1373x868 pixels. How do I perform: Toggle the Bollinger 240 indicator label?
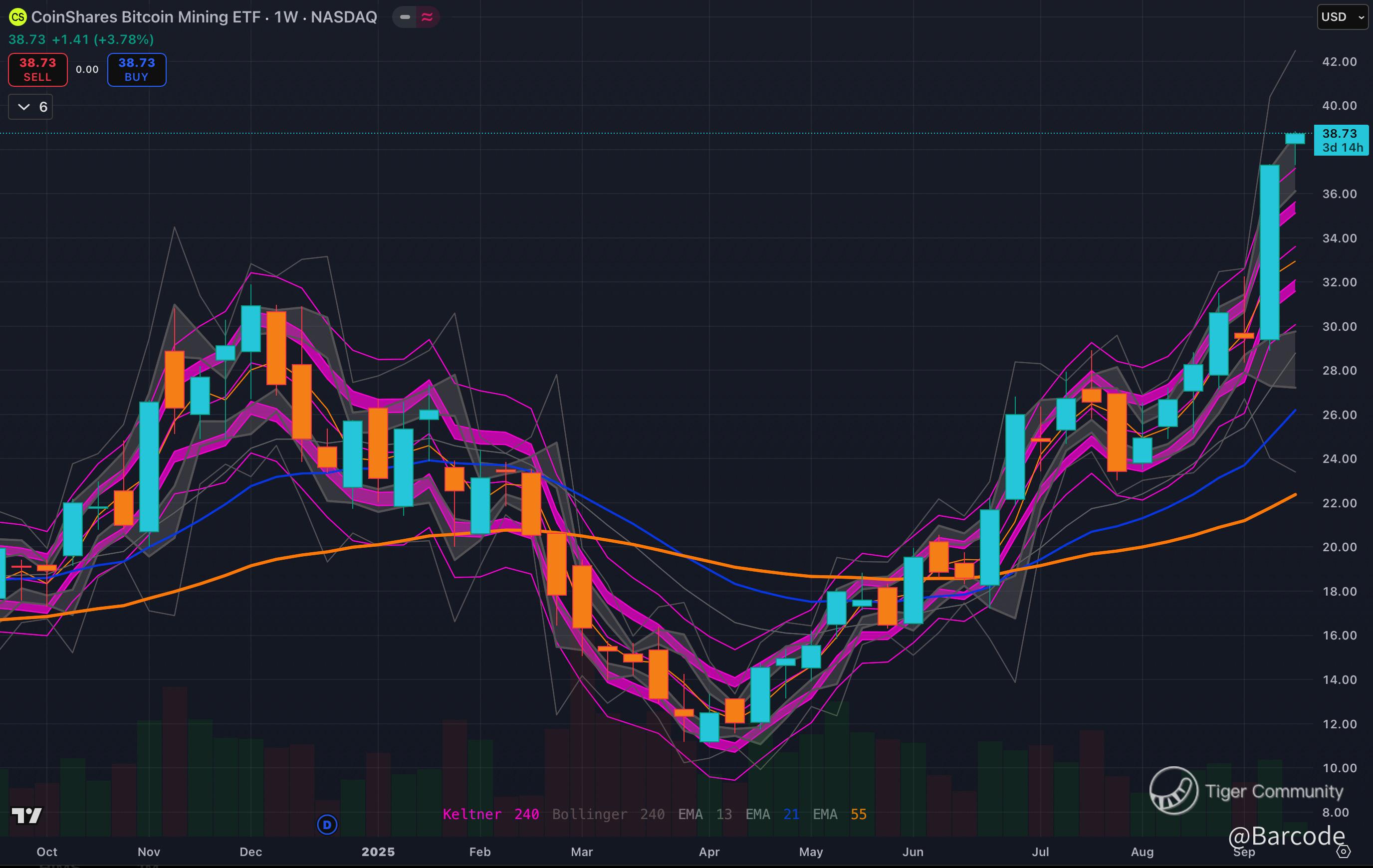click(608, 815)
